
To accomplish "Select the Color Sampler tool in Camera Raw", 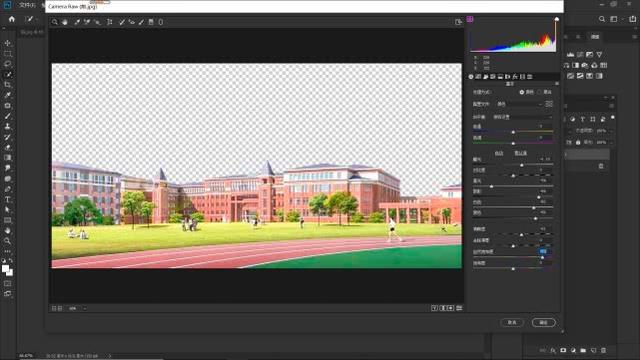I will [x=87, y=22].
